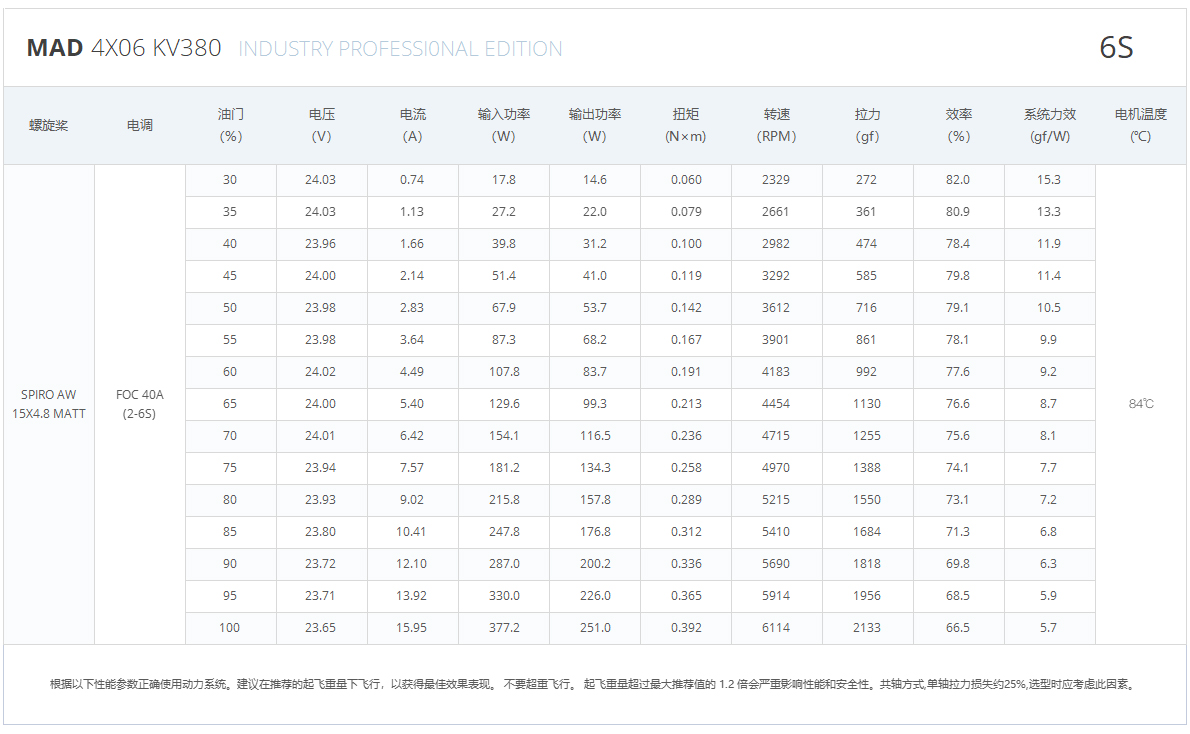Click the current 0.74 cell

coord(413,180)
